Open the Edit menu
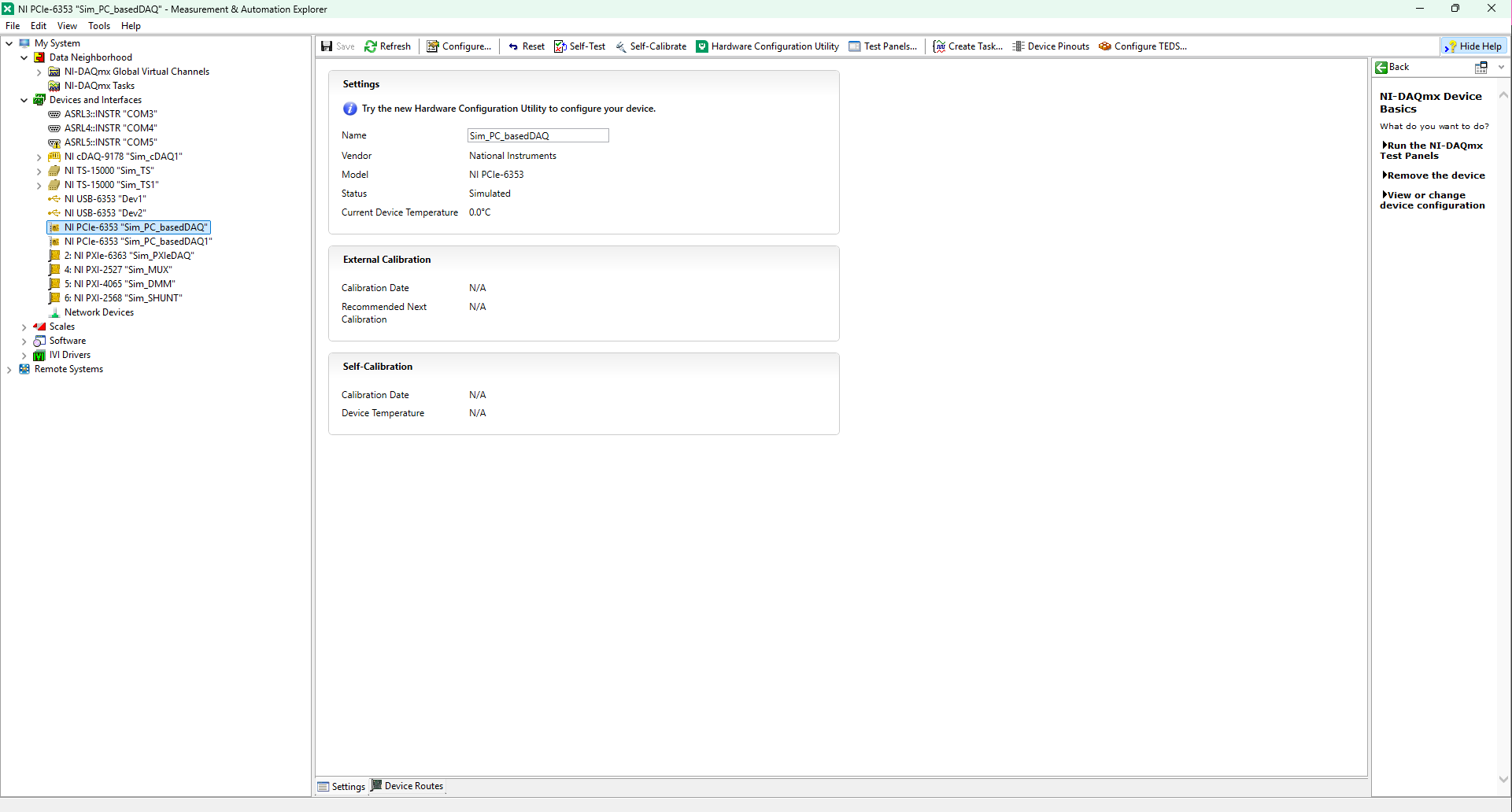1512x812 pixels. click(39, 26)
